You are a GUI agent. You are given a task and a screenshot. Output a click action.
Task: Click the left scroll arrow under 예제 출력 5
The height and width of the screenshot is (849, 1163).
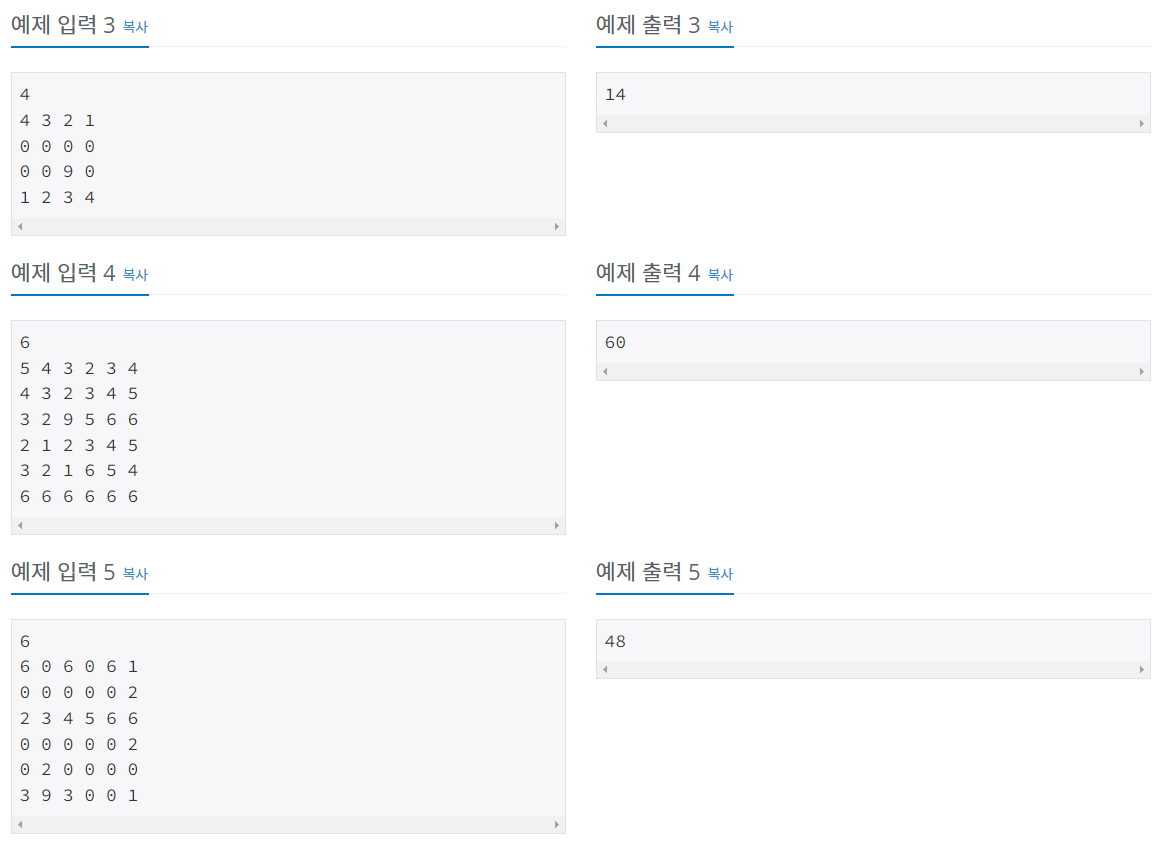(605, 668)
